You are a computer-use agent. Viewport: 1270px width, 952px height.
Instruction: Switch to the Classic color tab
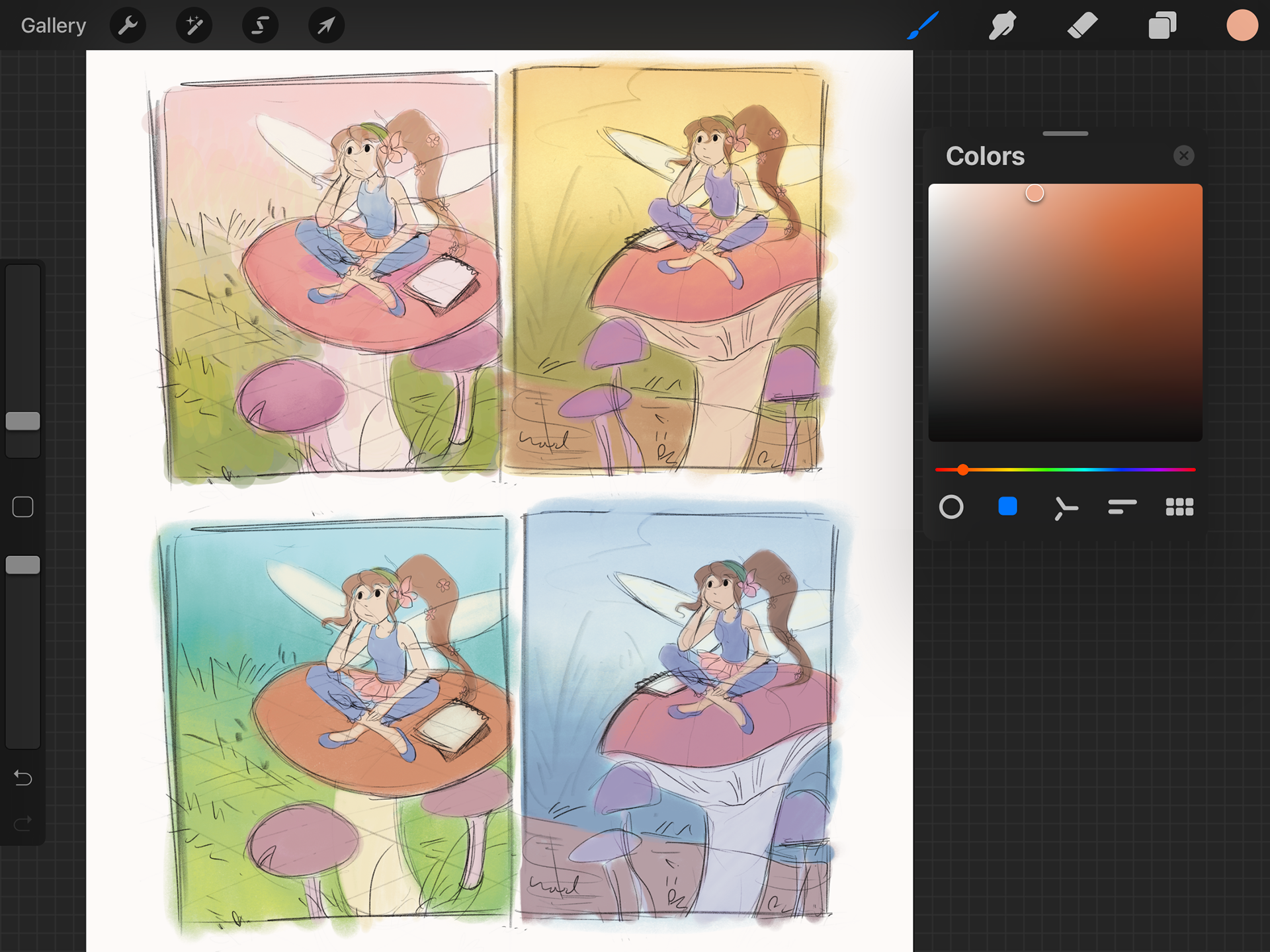coord(1007,507)
